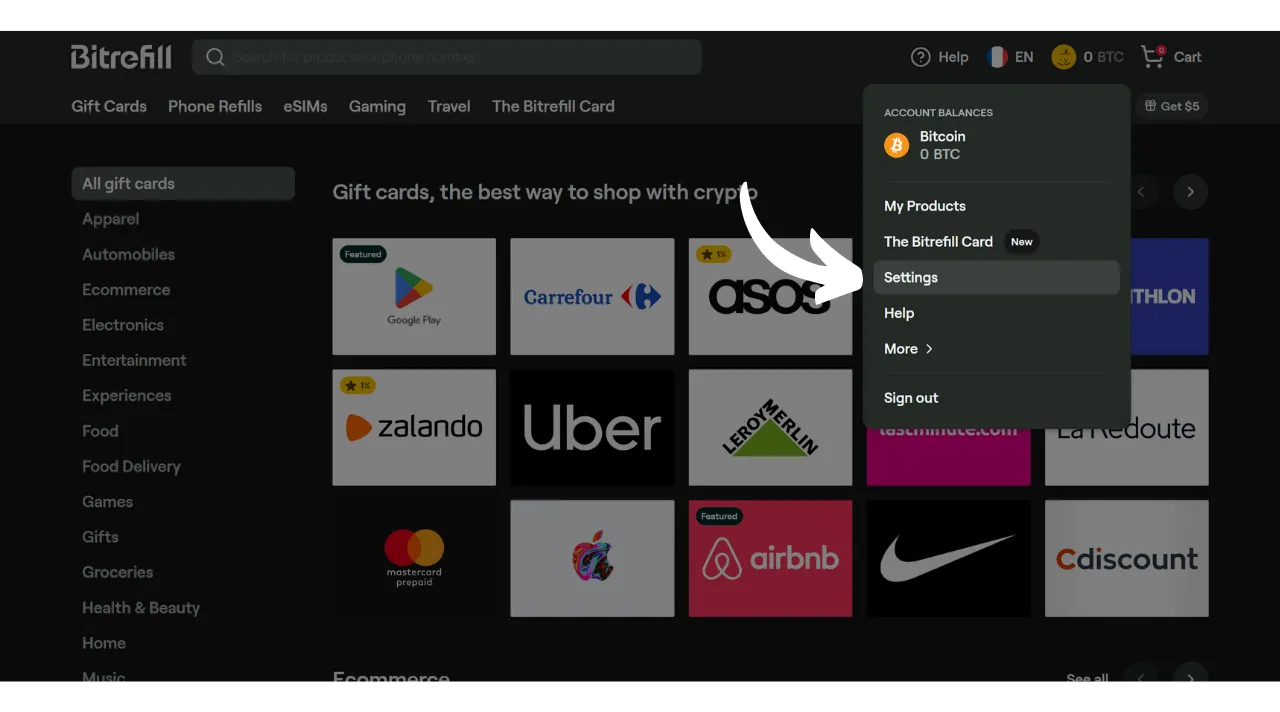Viewport: 1280px width, 712px height.
Task: Click the Get $5 gift button
Action: coord(1172,106)
